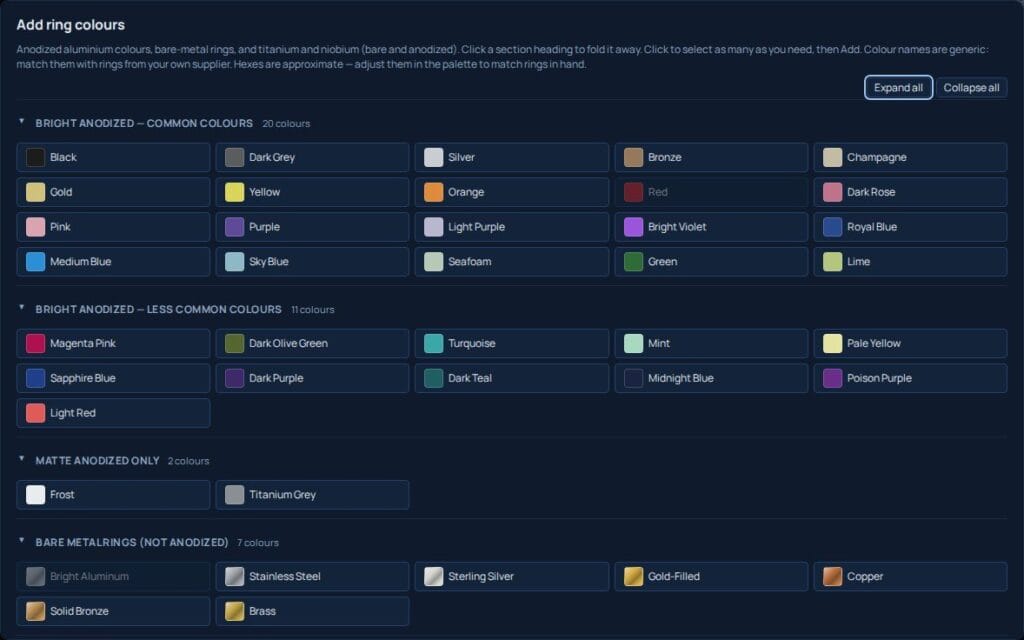Pick the Magenta Pink colour
This screenshot has height=640, width=1024.
point(114,344)
